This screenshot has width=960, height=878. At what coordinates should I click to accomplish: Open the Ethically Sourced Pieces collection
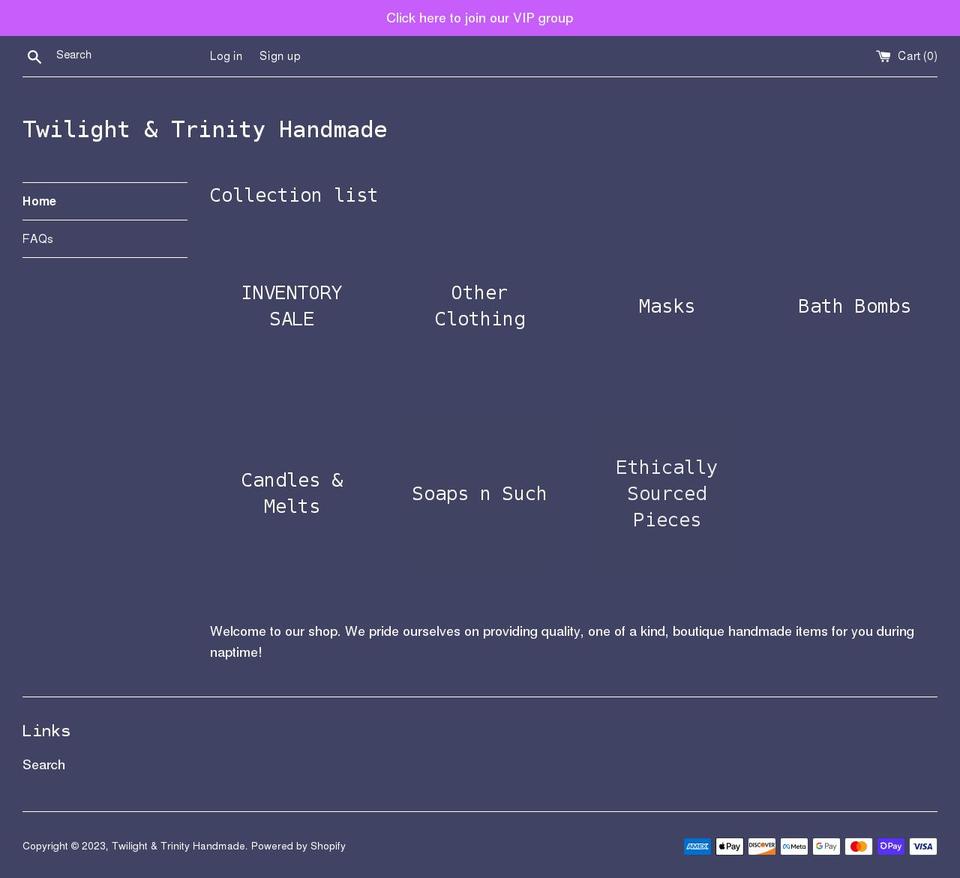pos(666,493)
